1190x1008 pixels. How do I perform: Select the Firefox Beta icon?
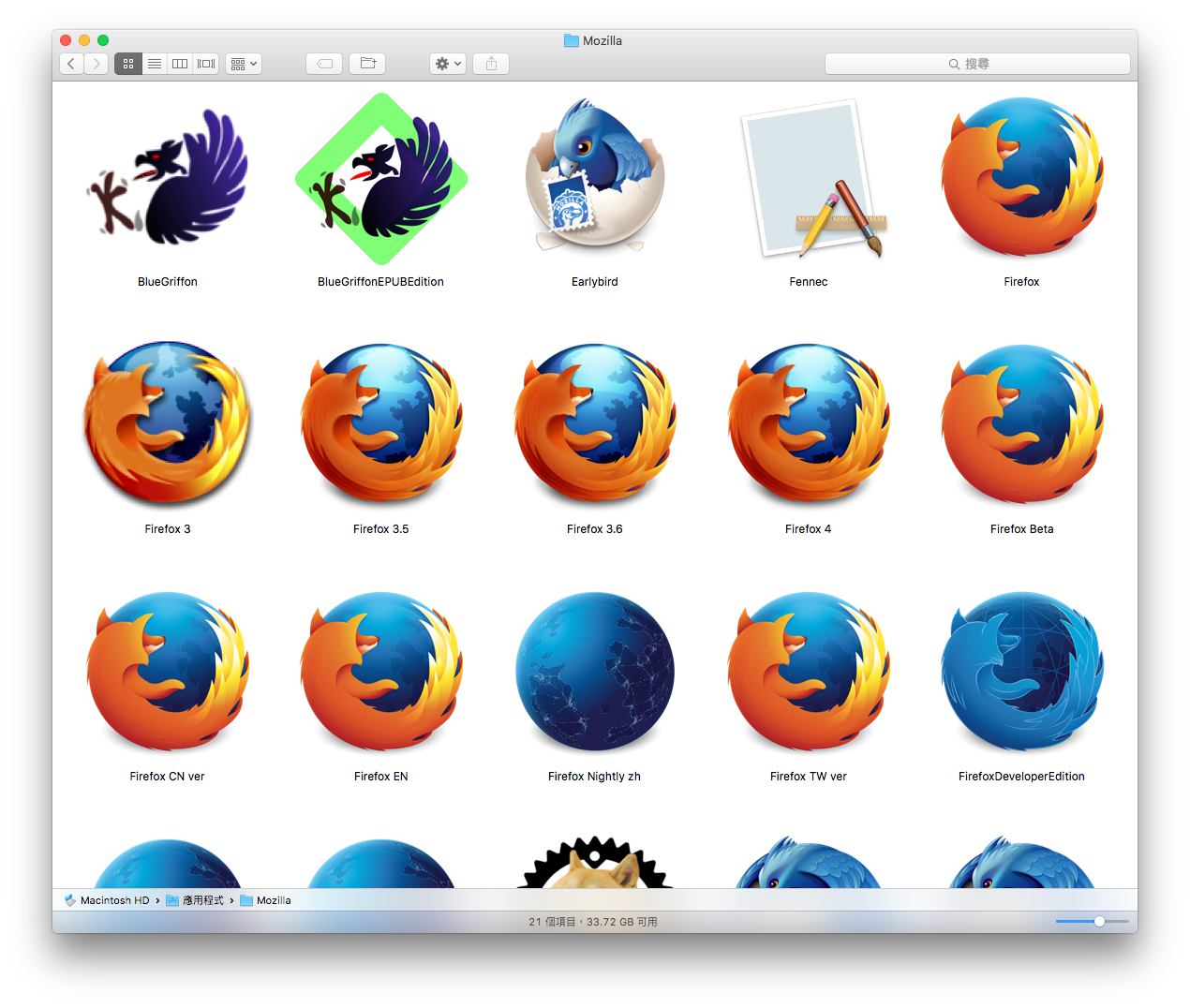coord(1021,425)
